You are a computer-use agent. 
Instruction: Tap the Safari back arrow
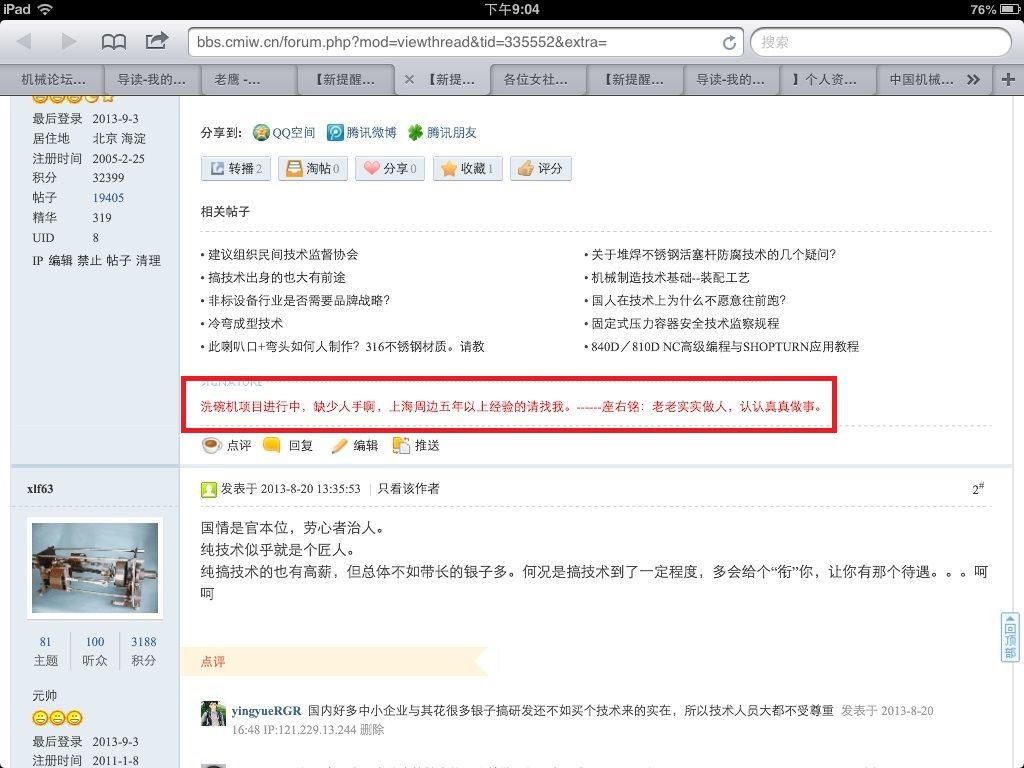click(25, 42)
